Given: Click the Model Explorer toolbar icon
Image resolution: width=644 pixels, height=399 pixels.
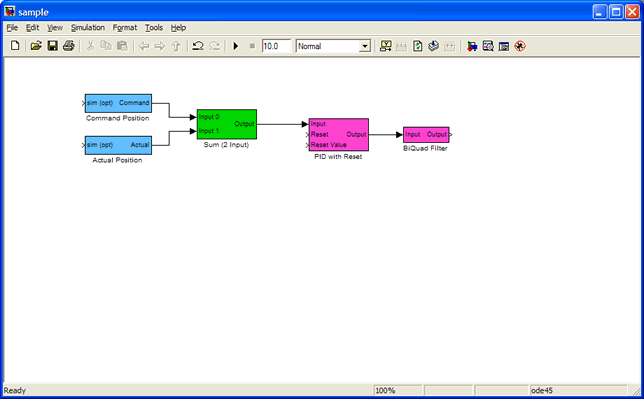Looking at the screenshot, I should point(488,46).
